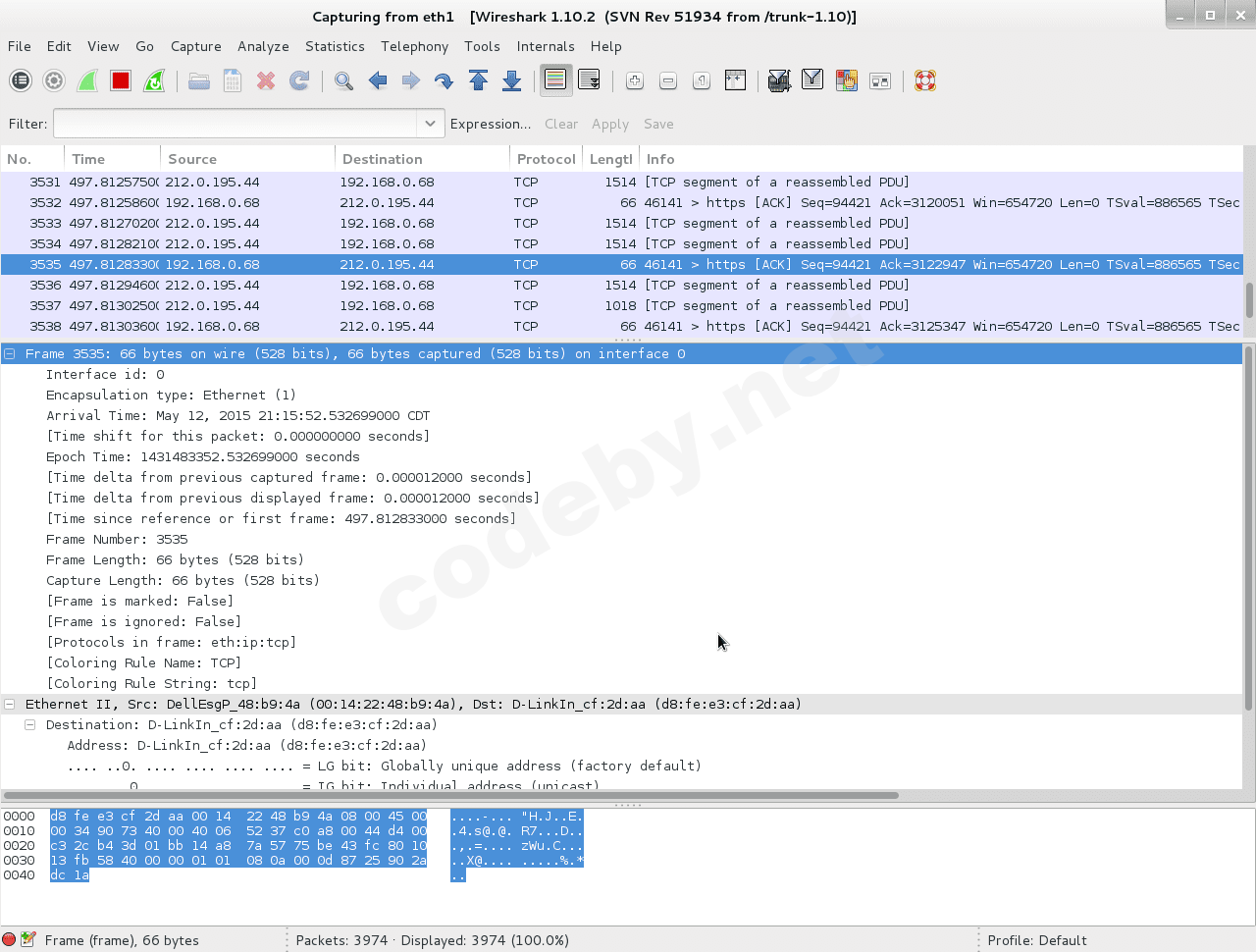Open the capture filters icon
This screenshot has width=1256, height=952.
click(779, 80)
